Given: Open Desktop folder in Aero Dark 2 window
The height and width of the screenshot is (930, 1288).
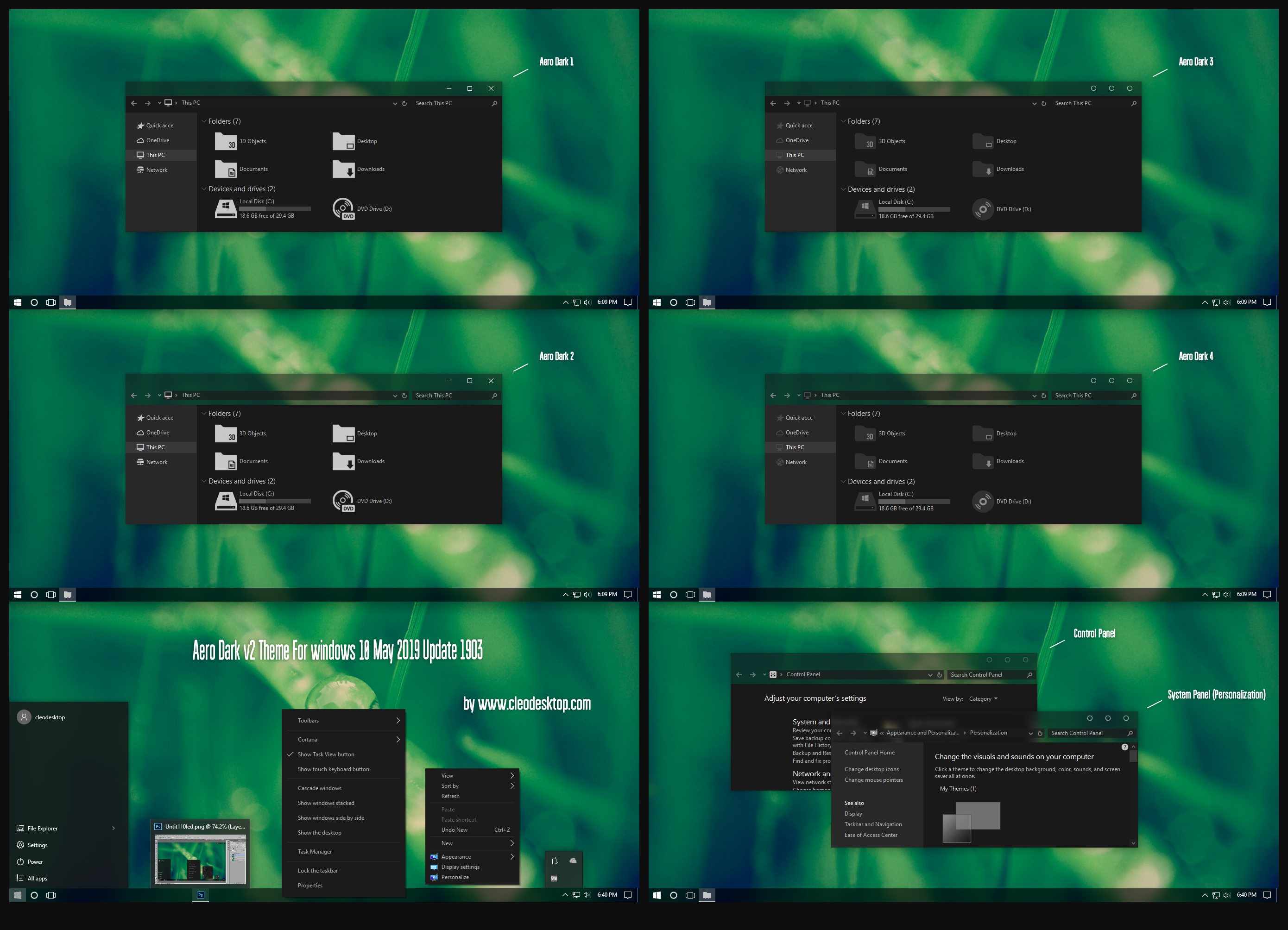Looking at the screenshot, I should (354, 434).
